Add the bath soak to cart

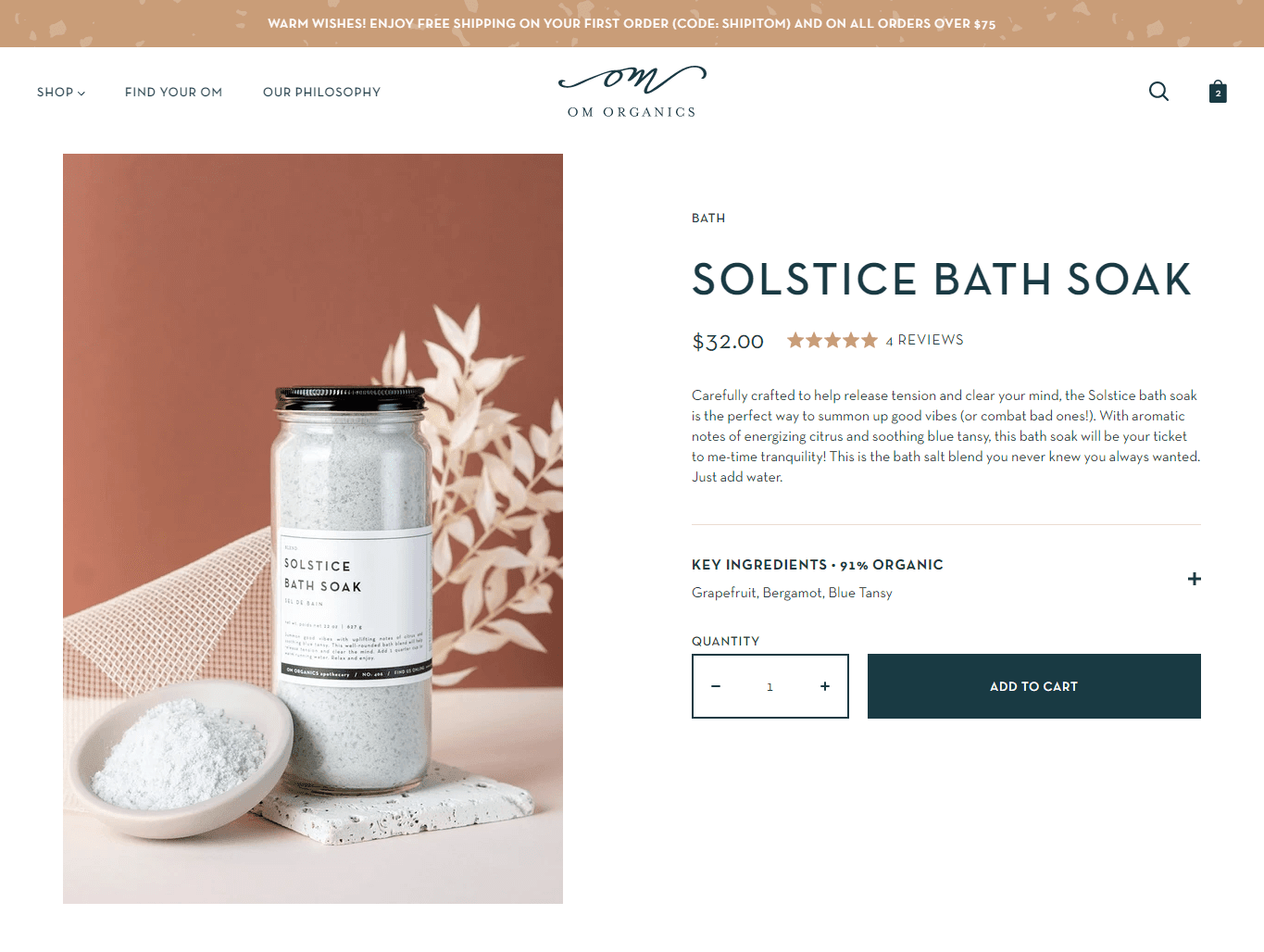point(1034,686)
